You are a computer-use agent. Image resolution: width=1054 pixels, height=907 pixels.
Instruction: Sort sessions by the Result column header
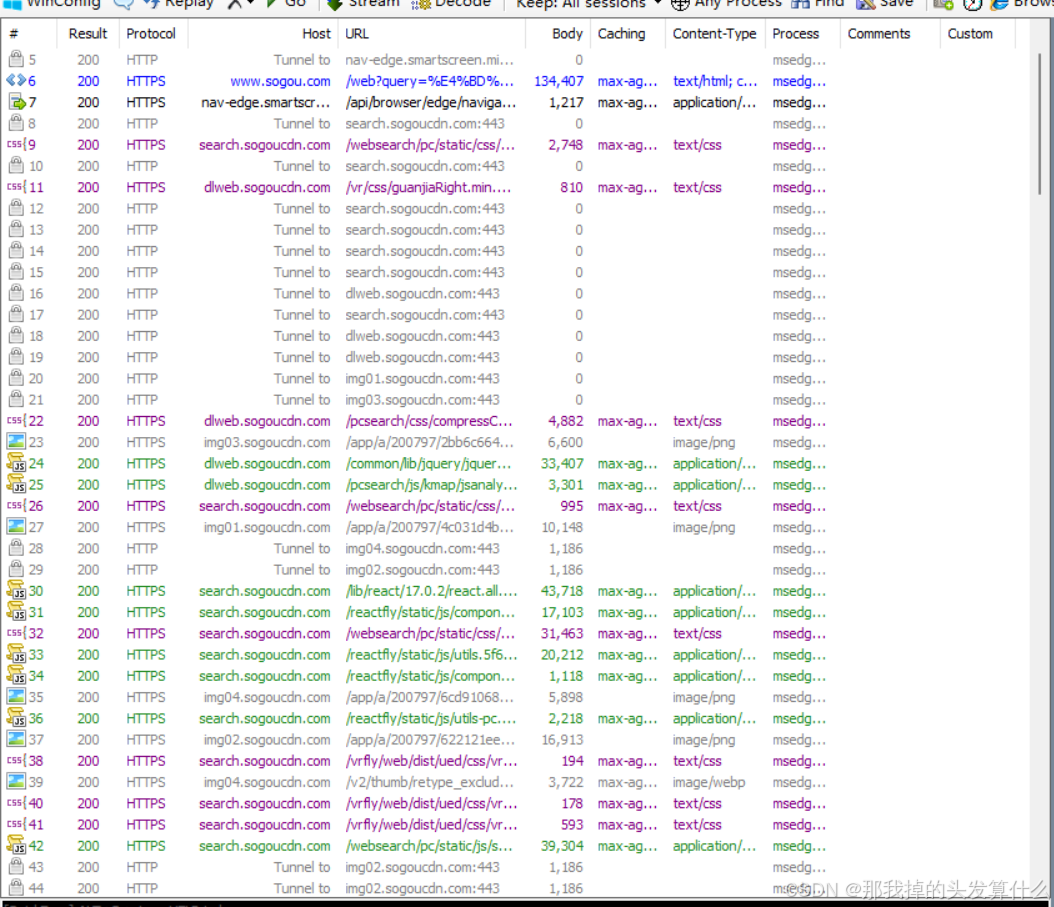[x=88, y=34]
